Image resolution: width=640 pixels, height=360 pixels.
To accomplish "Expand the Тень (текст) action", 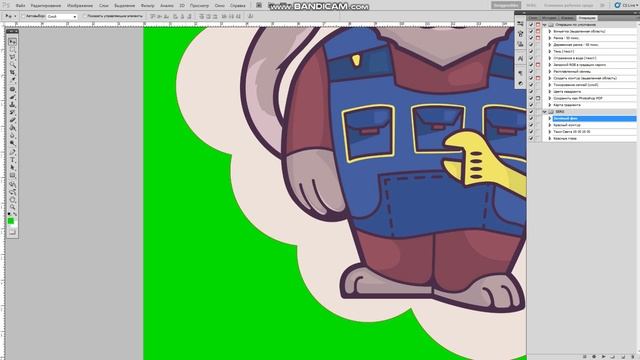I will point(550,51).
